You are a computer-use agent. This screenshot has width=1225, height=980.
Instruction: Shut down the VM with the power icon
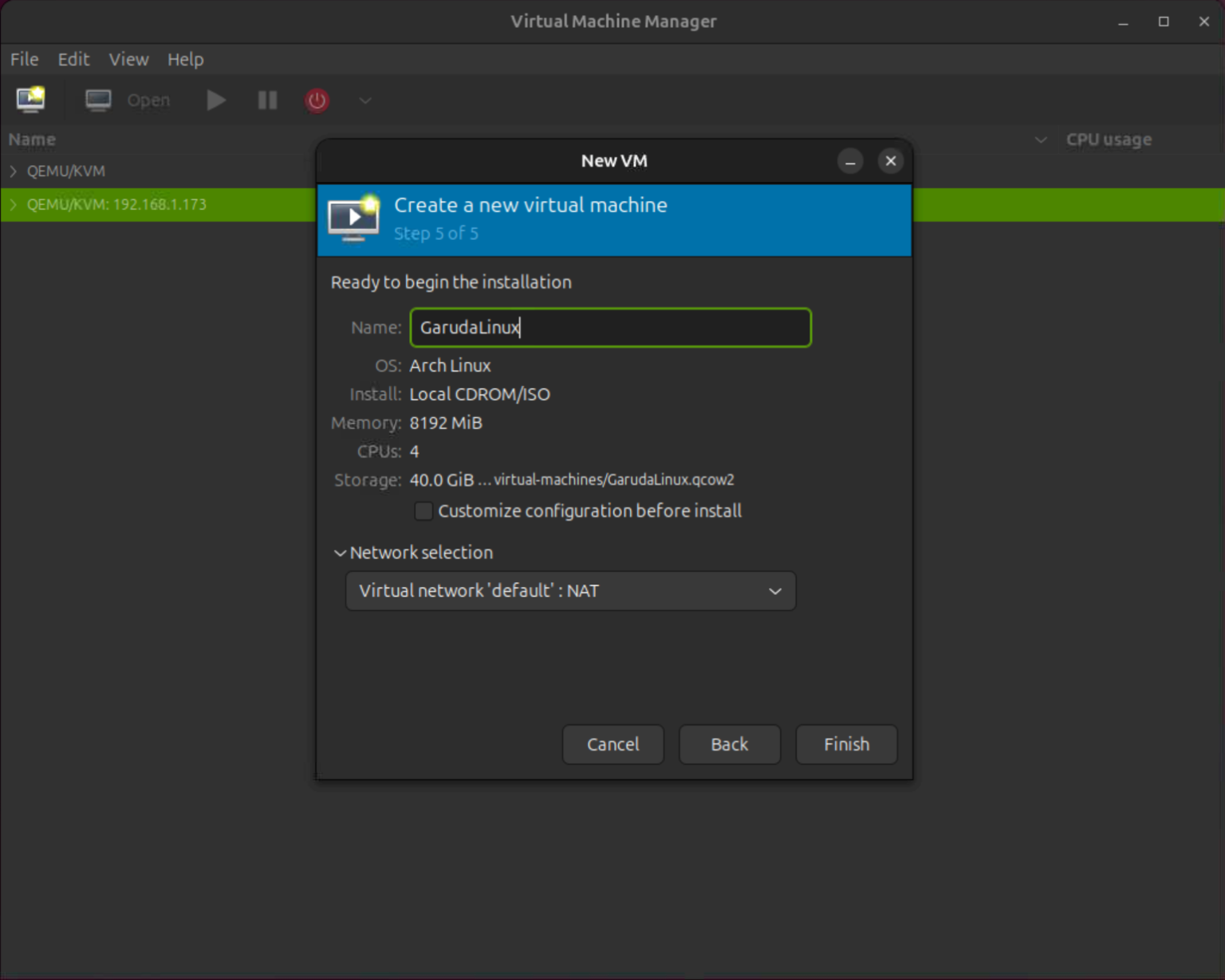coord(316,100)
